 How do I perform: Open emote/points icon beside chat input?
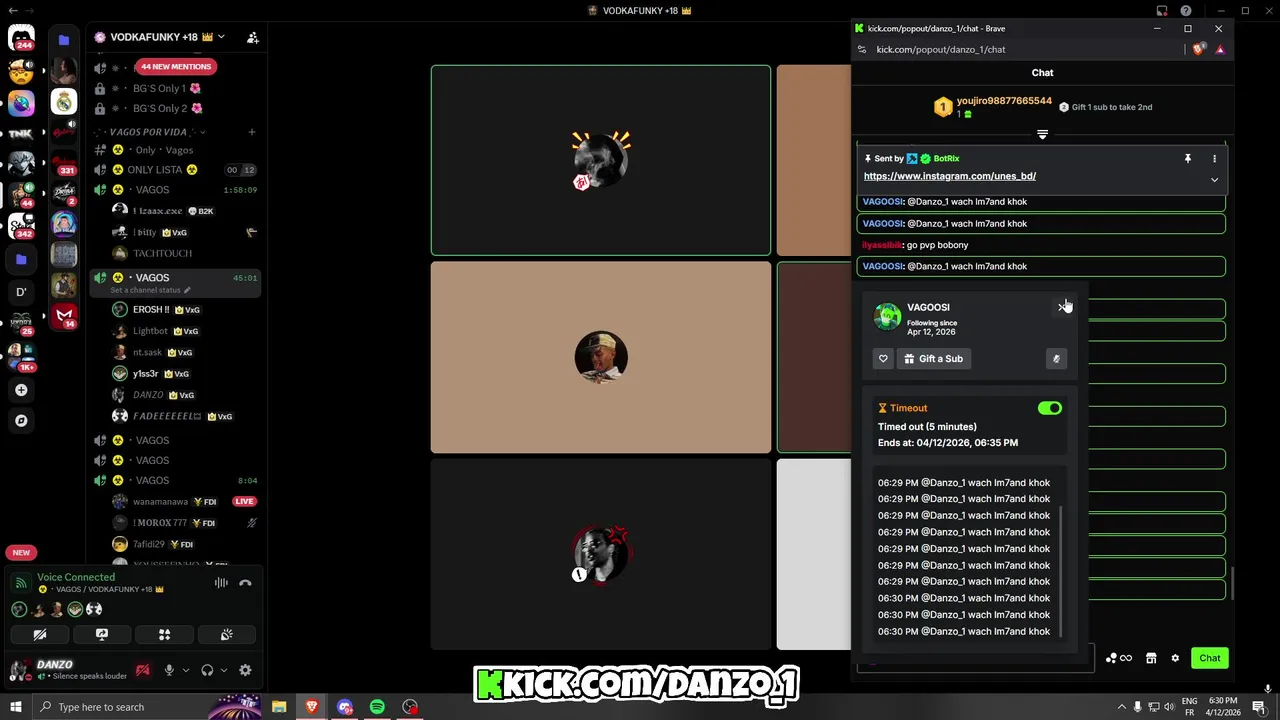click(1119, 658)
